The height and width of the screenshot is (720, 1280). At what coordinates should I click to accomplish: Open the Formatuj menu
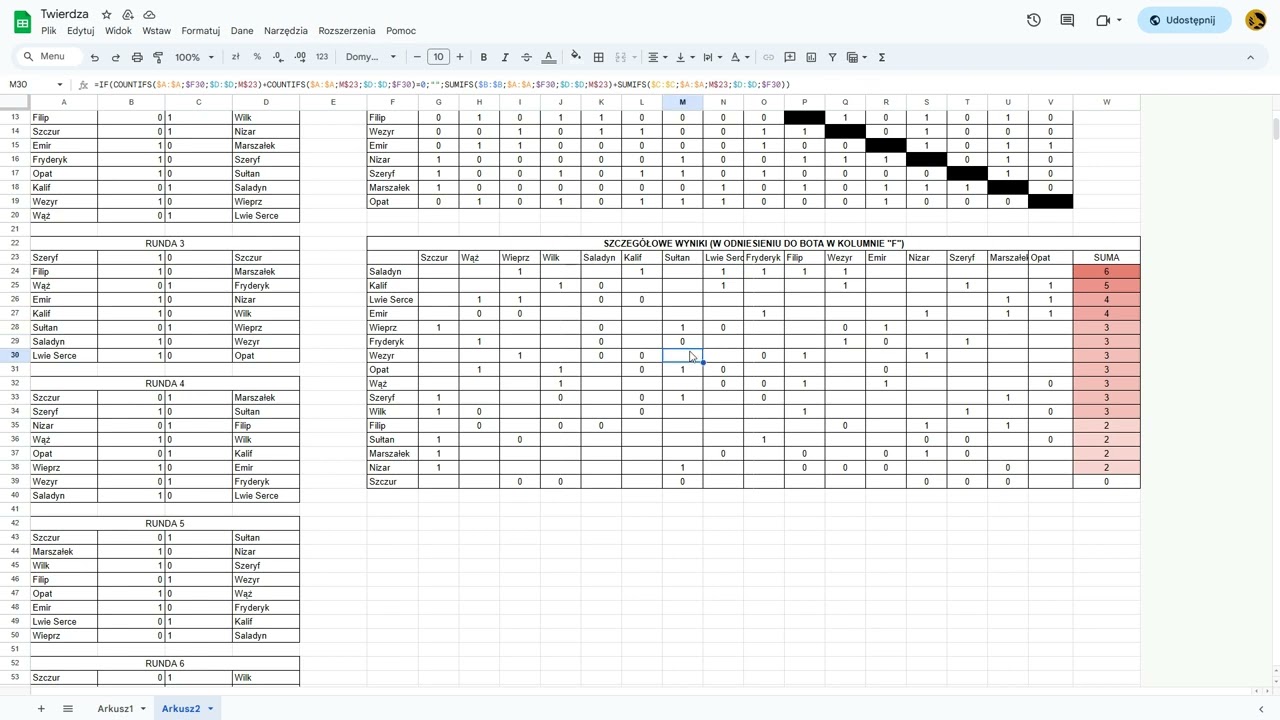[x=200, y=31]
